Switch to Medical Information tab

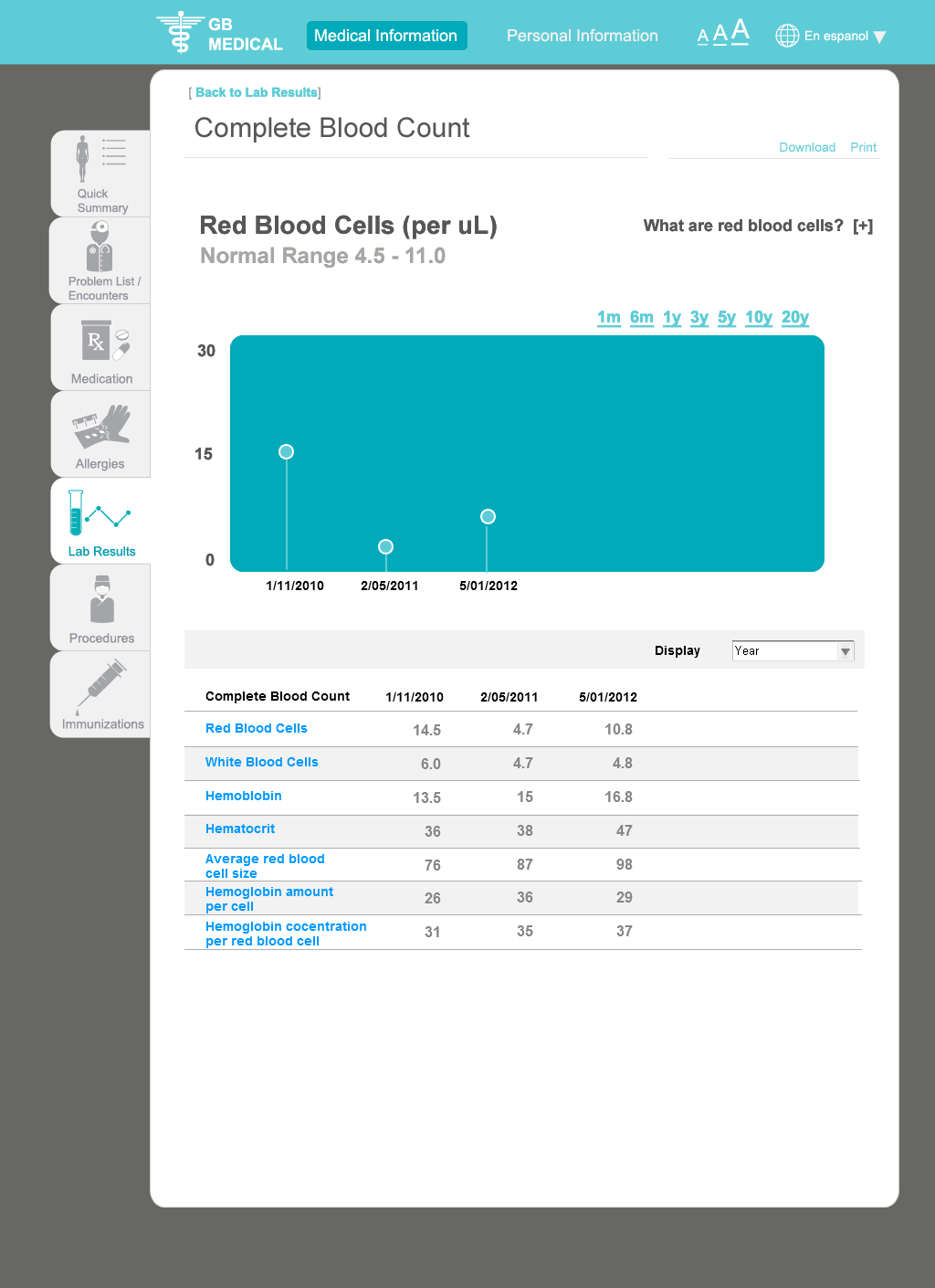pos(386,36)
